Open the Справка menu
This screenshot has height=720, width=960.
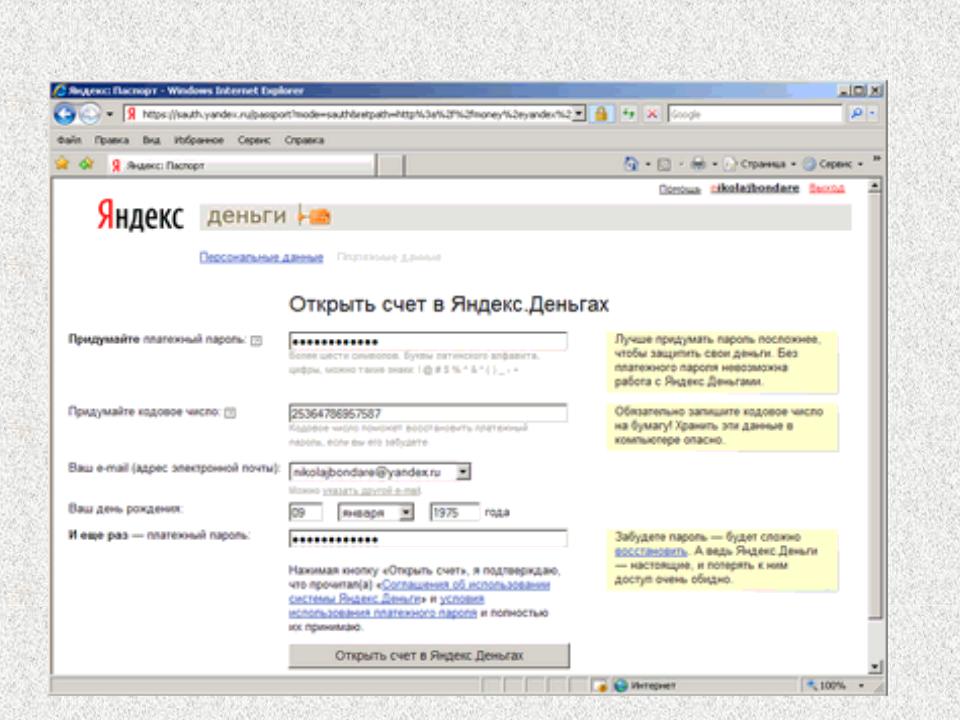click(x=304, y=140)
